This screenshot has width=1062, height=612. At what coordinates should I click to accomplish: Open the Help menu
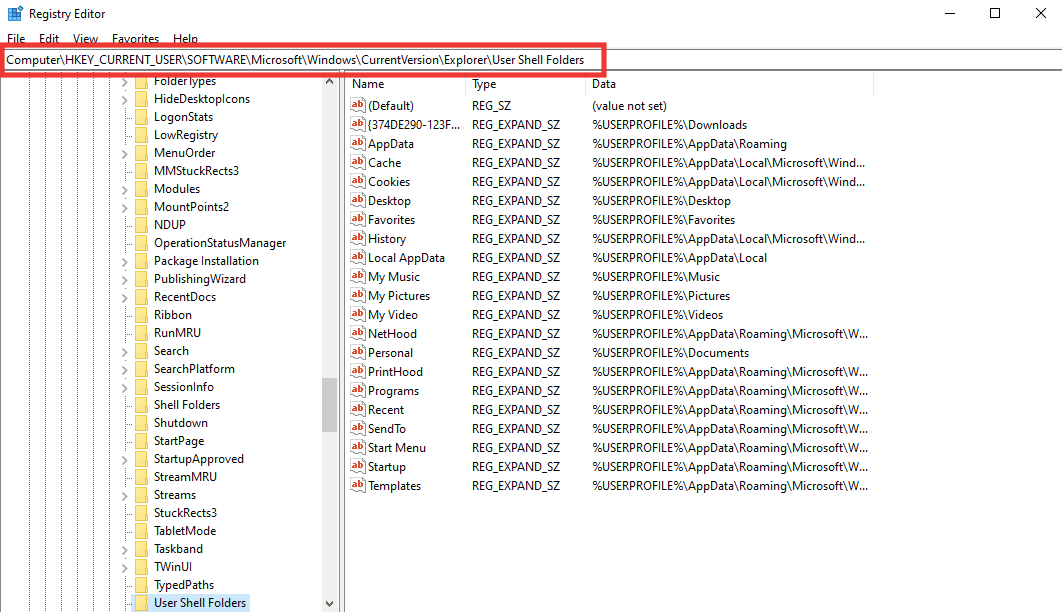pos(185,39)
